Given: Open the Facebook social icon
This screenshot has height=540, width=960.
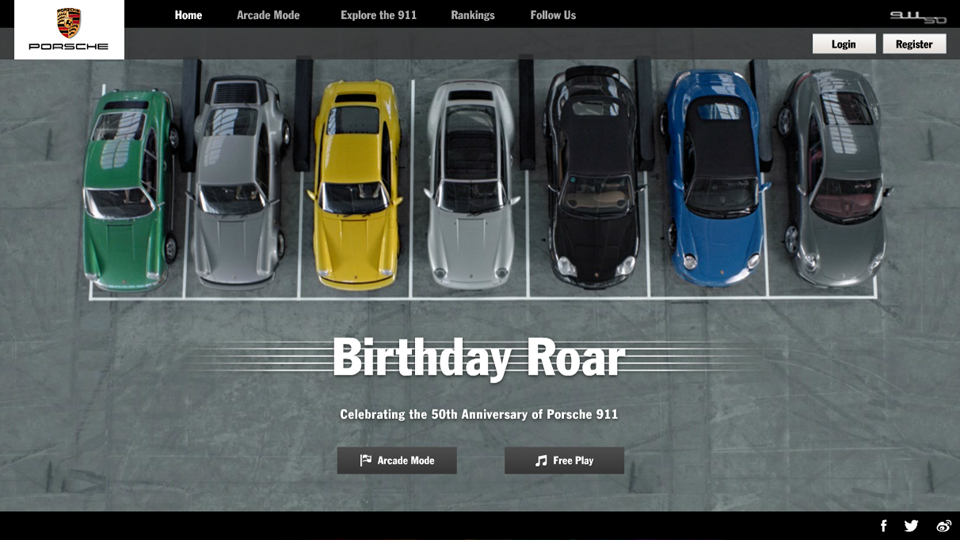Looking at the screenshot, I should coord(883,526).
